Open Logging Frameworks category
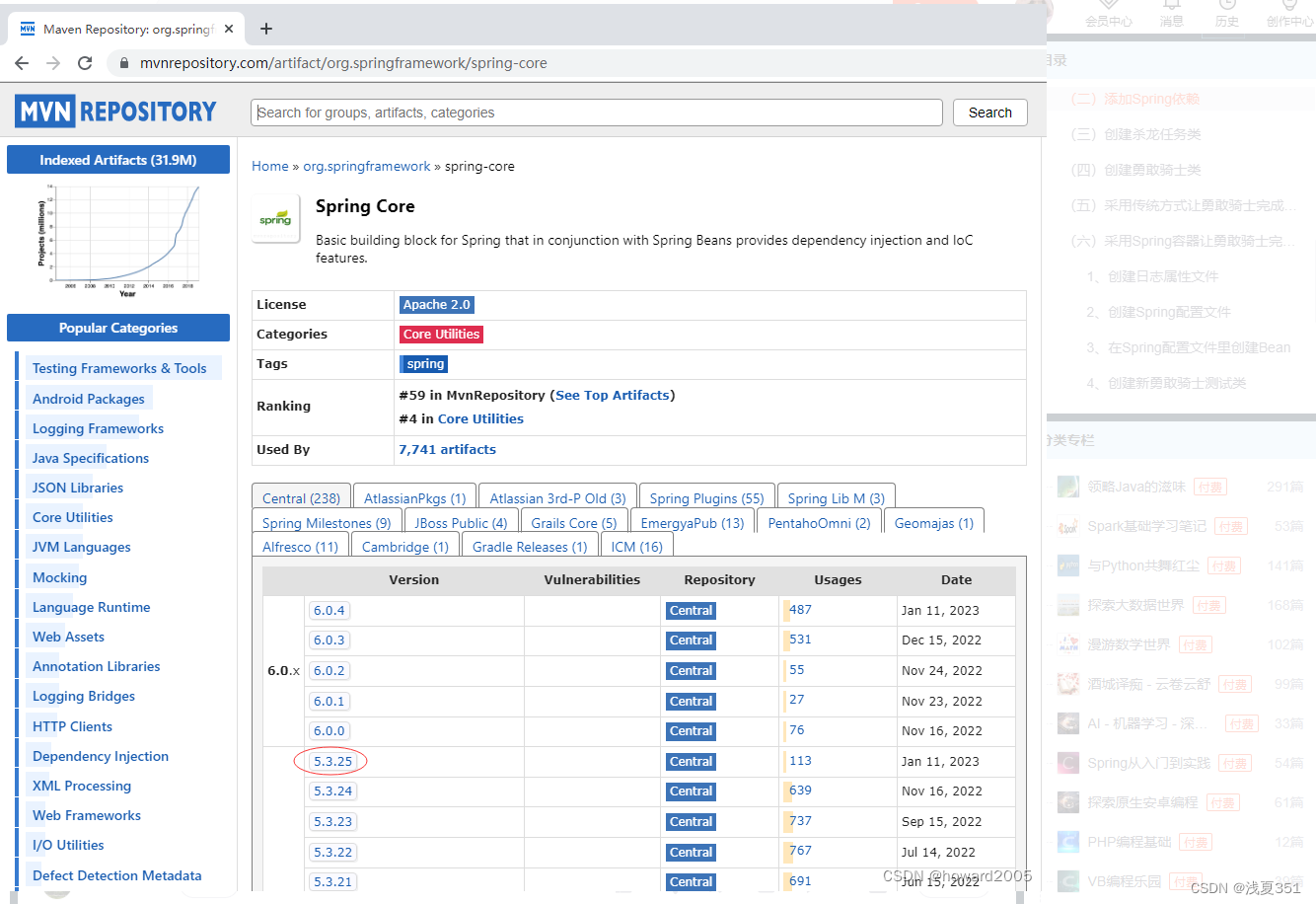 98,428
